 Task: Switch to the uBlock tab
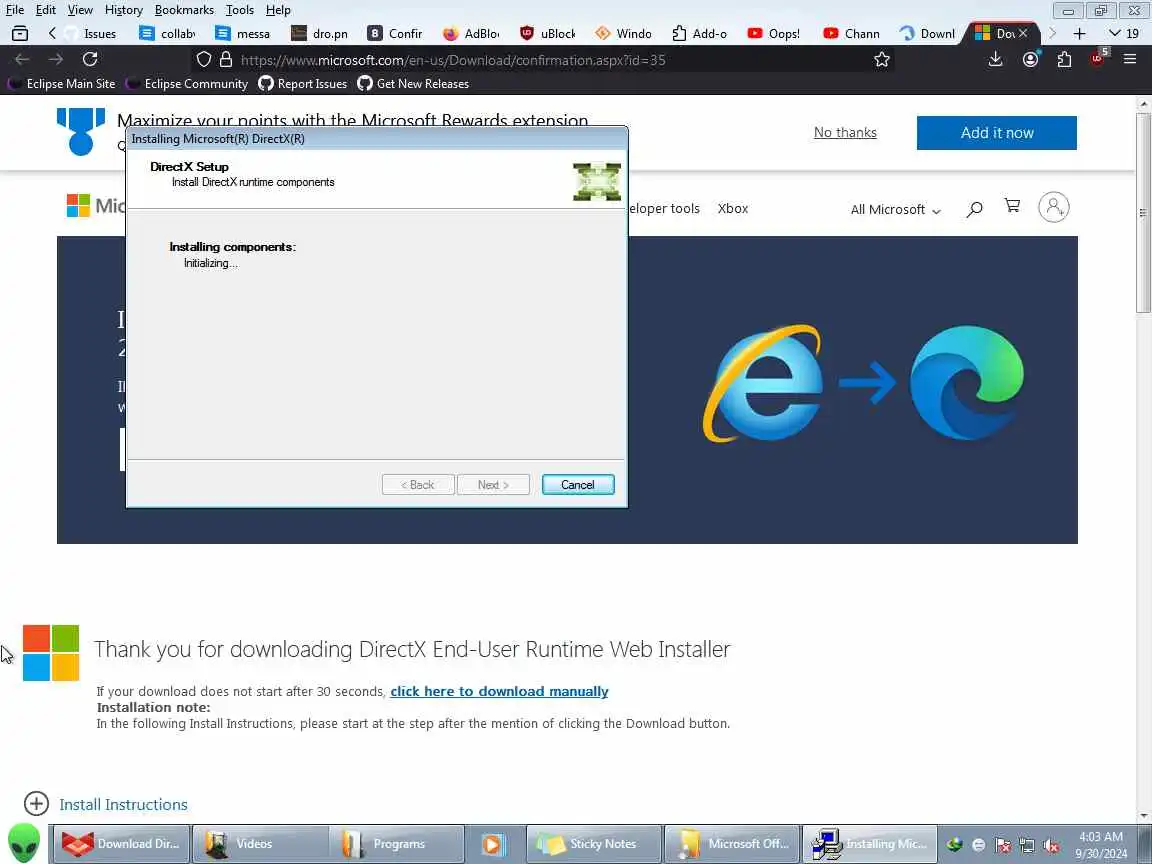pyautogui.click(x=548, y=34)
